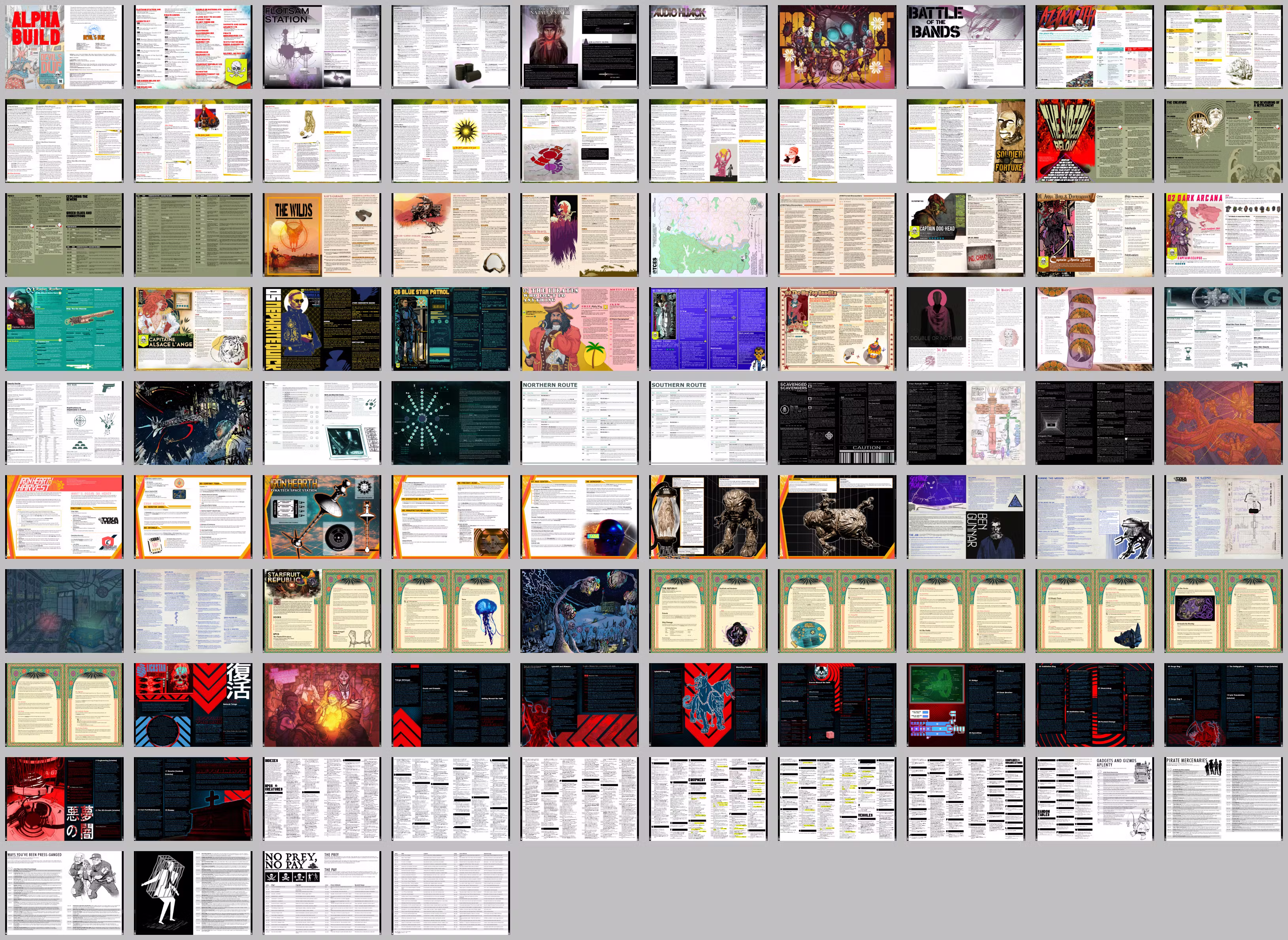Open the Scavenged Scavengers spread thumbnail
Screen dimensions: 1288x940
pyautogui.click(x=837, y=423)
